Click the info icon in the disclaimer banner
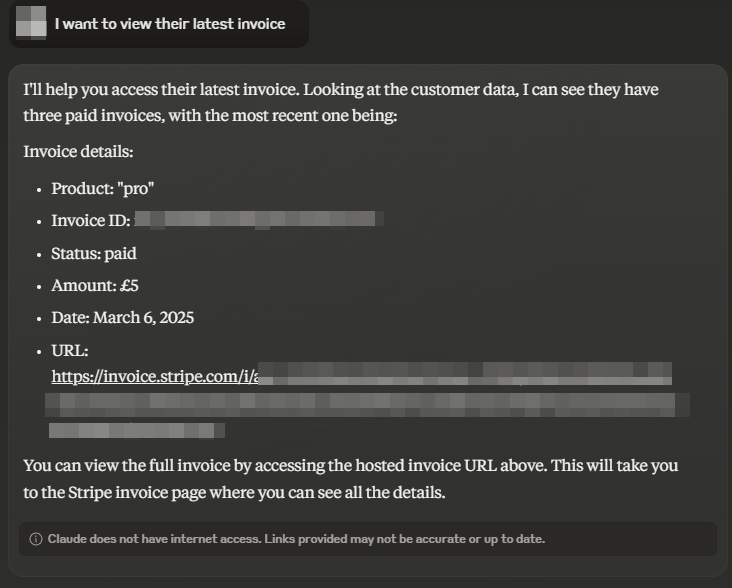Screen dimensions: 732x588 click(35, 539)
